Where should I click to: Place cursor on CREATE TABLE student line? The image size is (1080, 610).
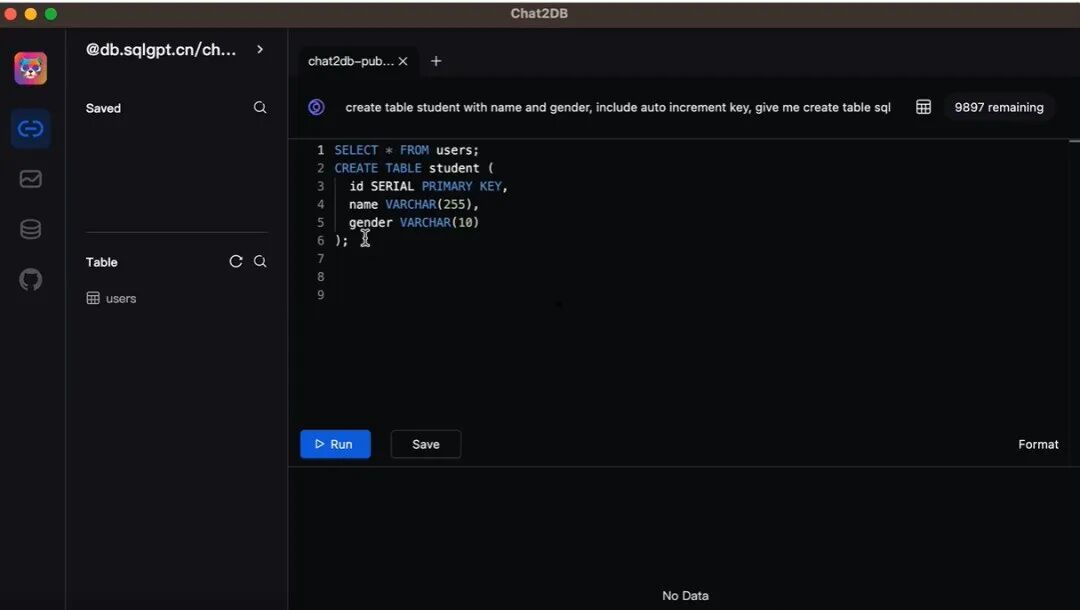[x=414, y=168]
